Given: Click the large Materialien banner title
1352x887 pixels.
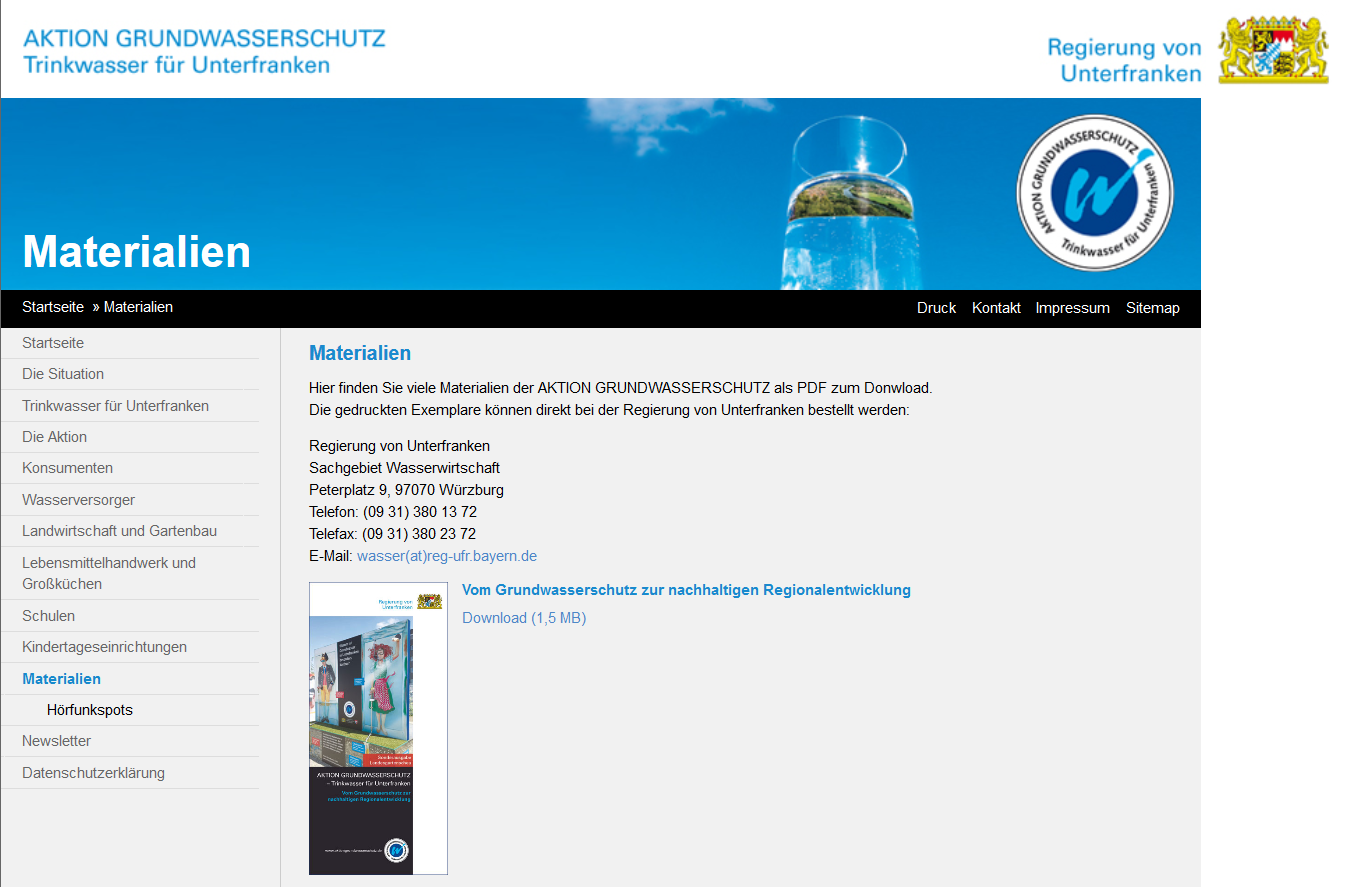Looking at the screenshot, I should click(x=136, y=251).
